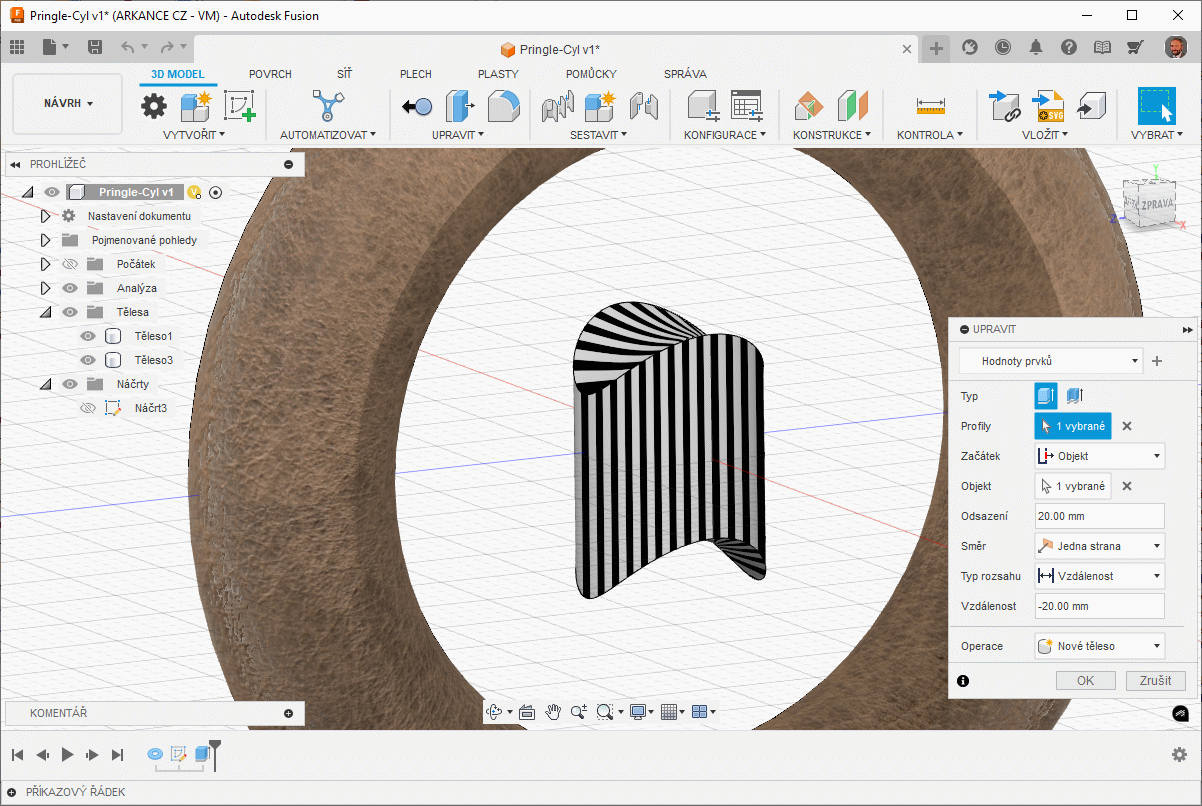Toggle visibility of Analýza folder
The width and height of the screenshot is (1202, 806).
click(70, 288)
